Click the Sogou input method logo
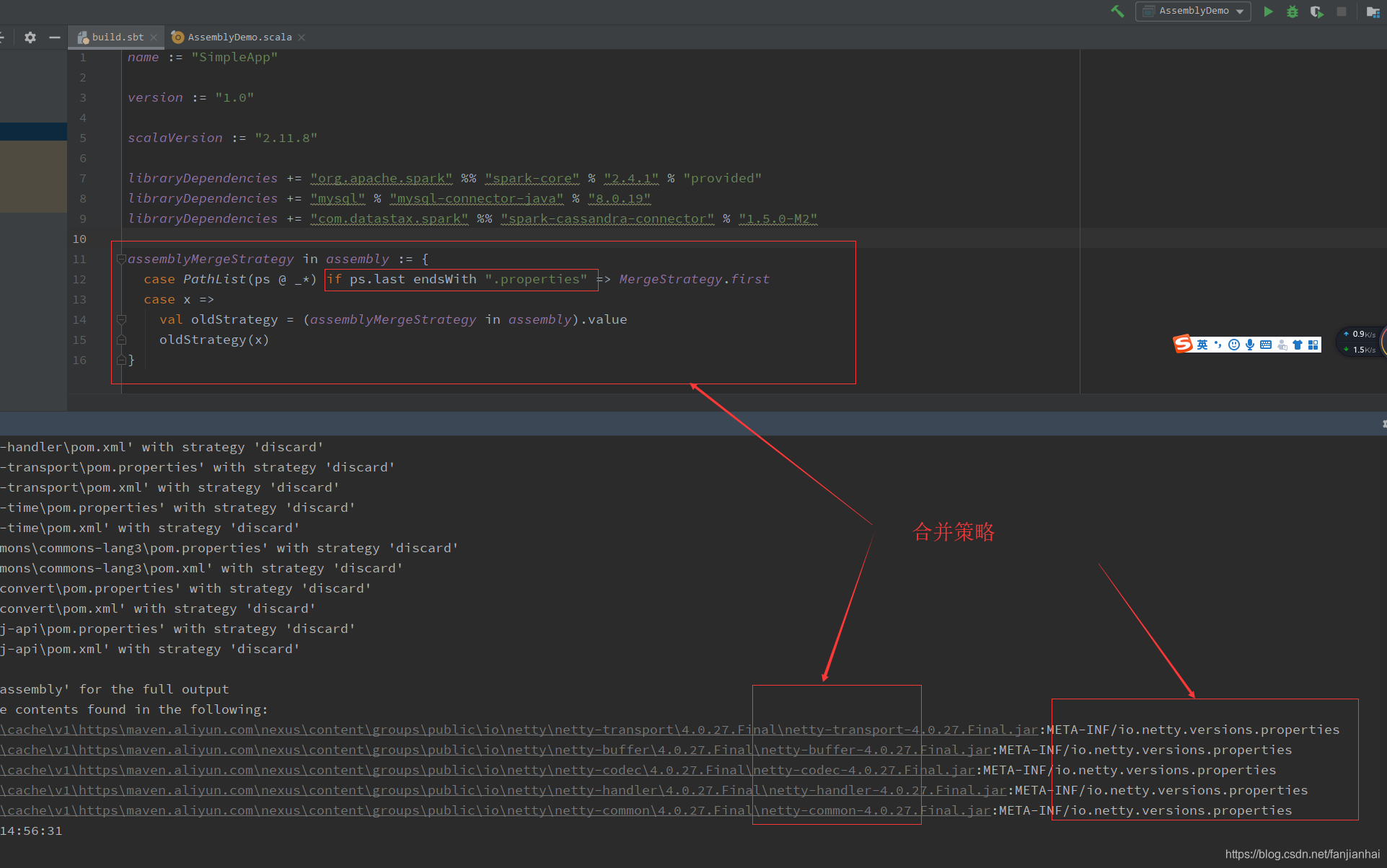 (x=1183, y=345)
